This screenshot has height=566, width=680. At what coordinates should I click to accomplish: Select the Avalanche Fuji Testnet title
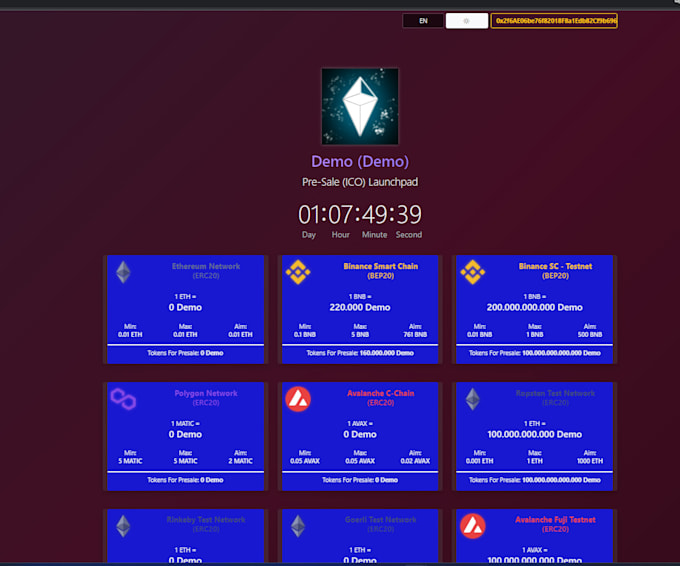tap(556, 520)
